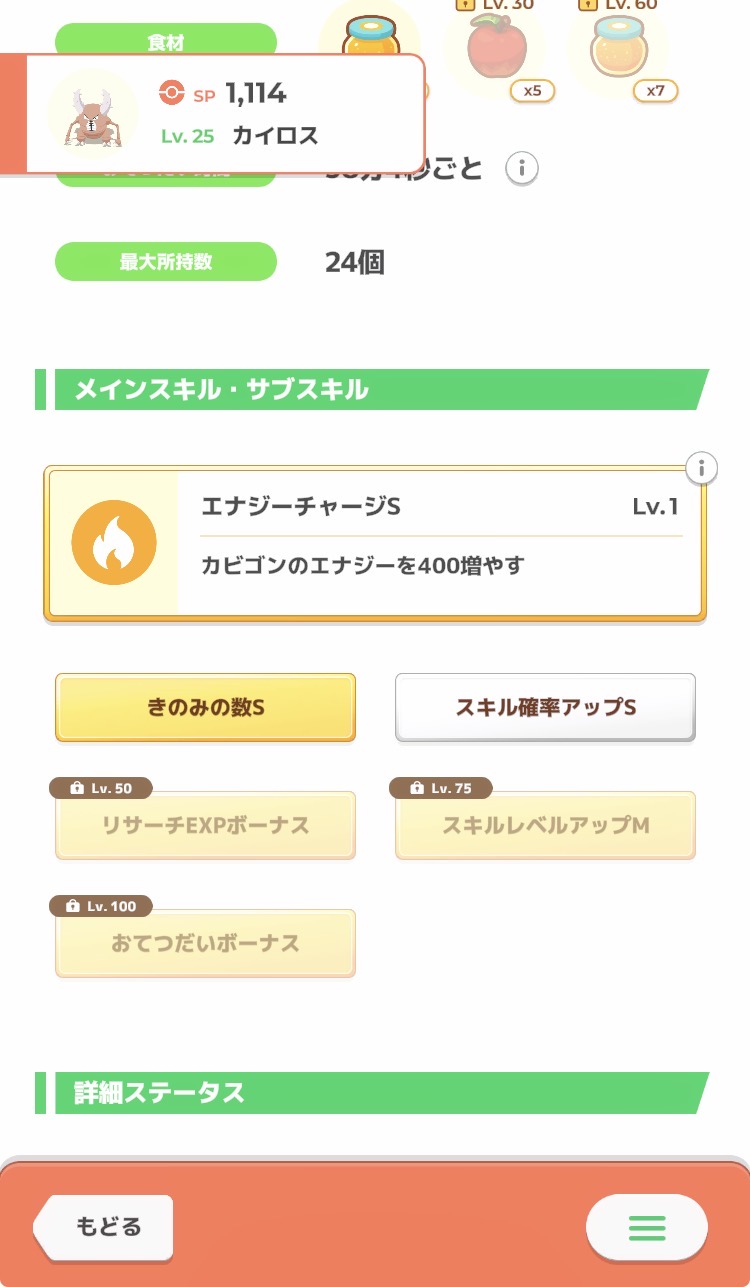Tap the honey jar ingredient icon
750x1287 pixels.
[x=371, y=38]
